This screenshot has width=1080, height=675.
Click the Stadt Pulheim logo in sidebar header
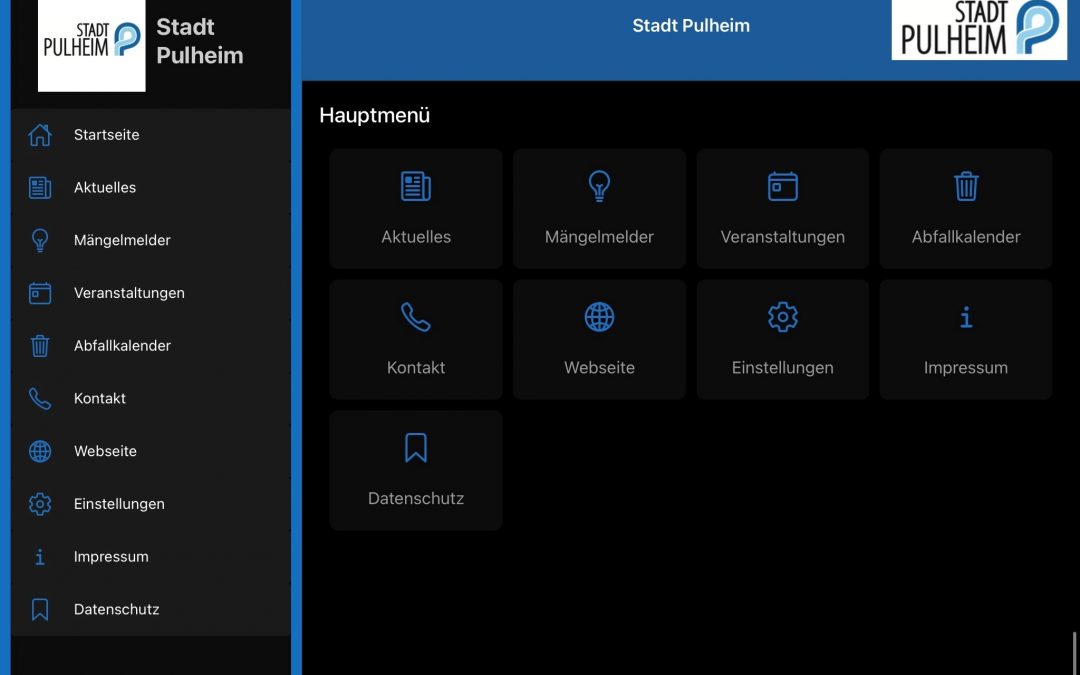[92, 45]
